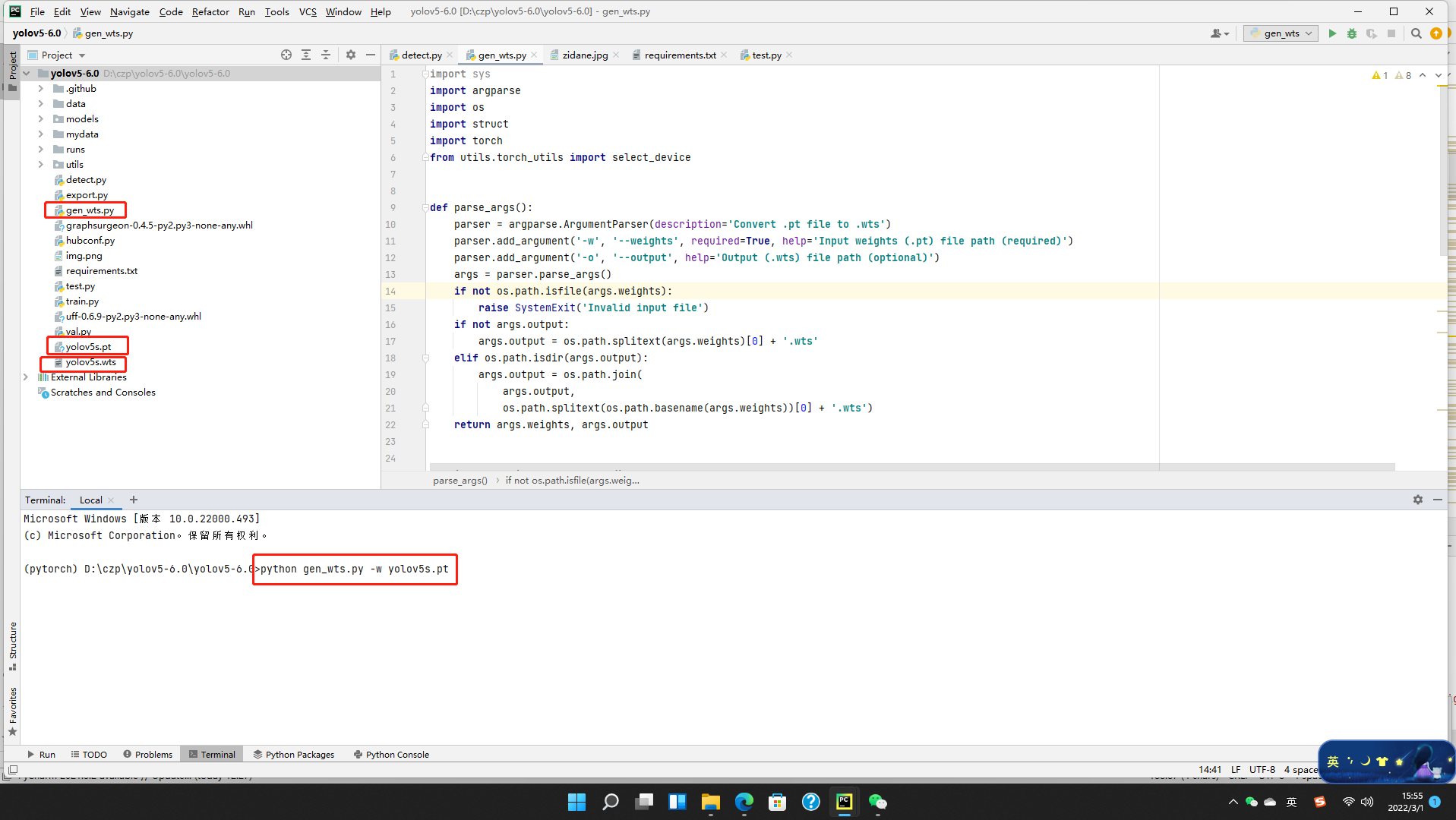The image size is (1456, 820).
Task: Open Scratches and Consoles node
Action: [x=103, y=393]
